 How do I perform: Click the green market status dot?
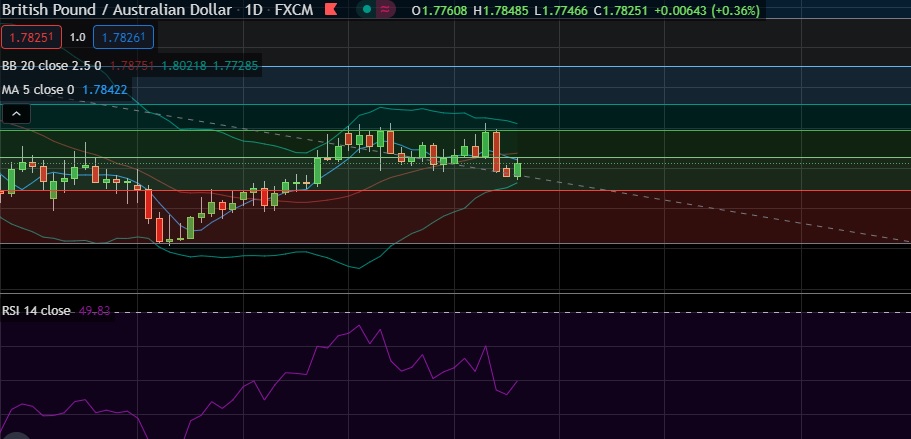[367, 10]
